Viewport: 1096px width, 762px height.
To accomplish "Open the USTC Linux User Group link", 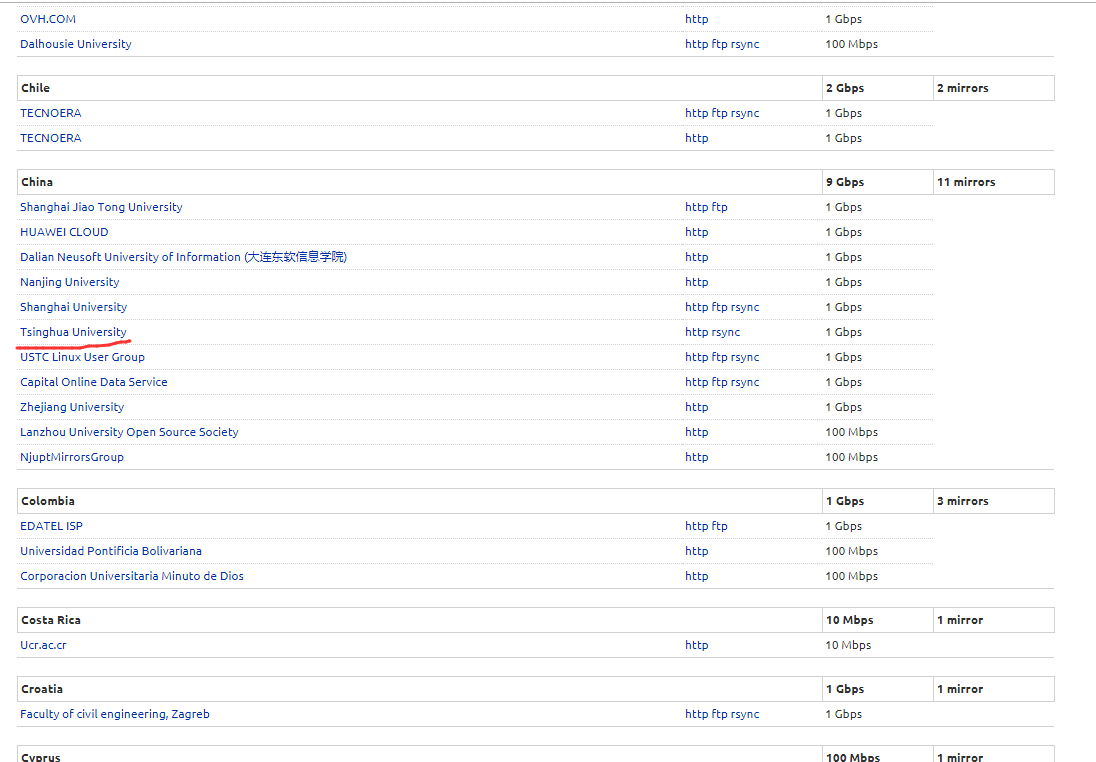I will tap(82, 357).
